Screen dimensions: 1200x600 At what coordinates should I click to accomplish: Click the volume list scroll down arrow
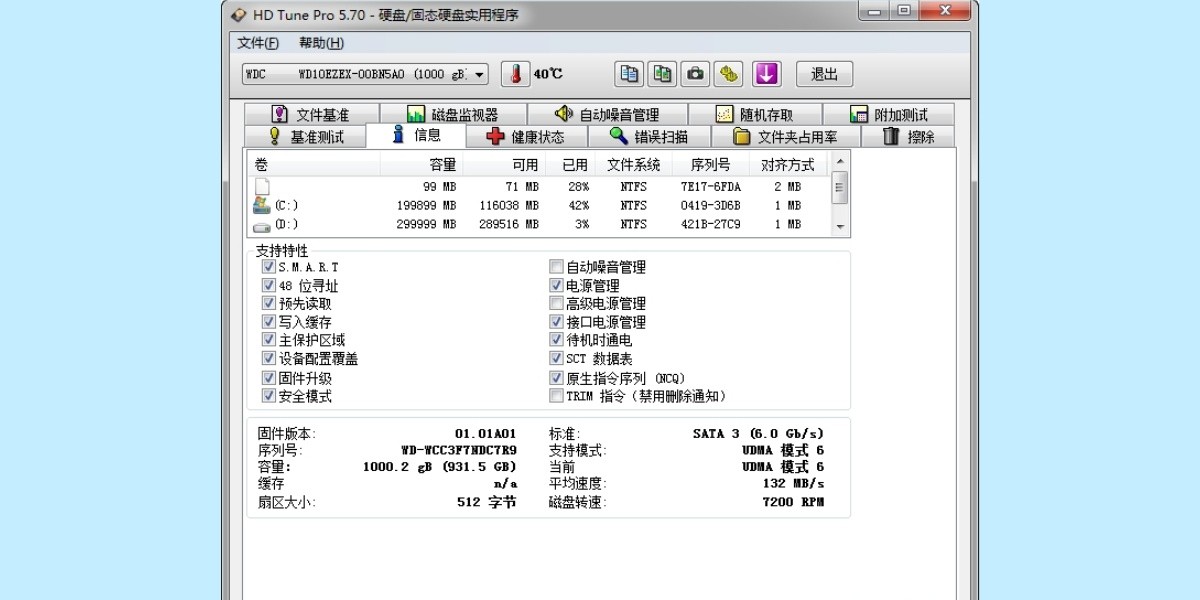pyautogui.click(x=840, y=228)
